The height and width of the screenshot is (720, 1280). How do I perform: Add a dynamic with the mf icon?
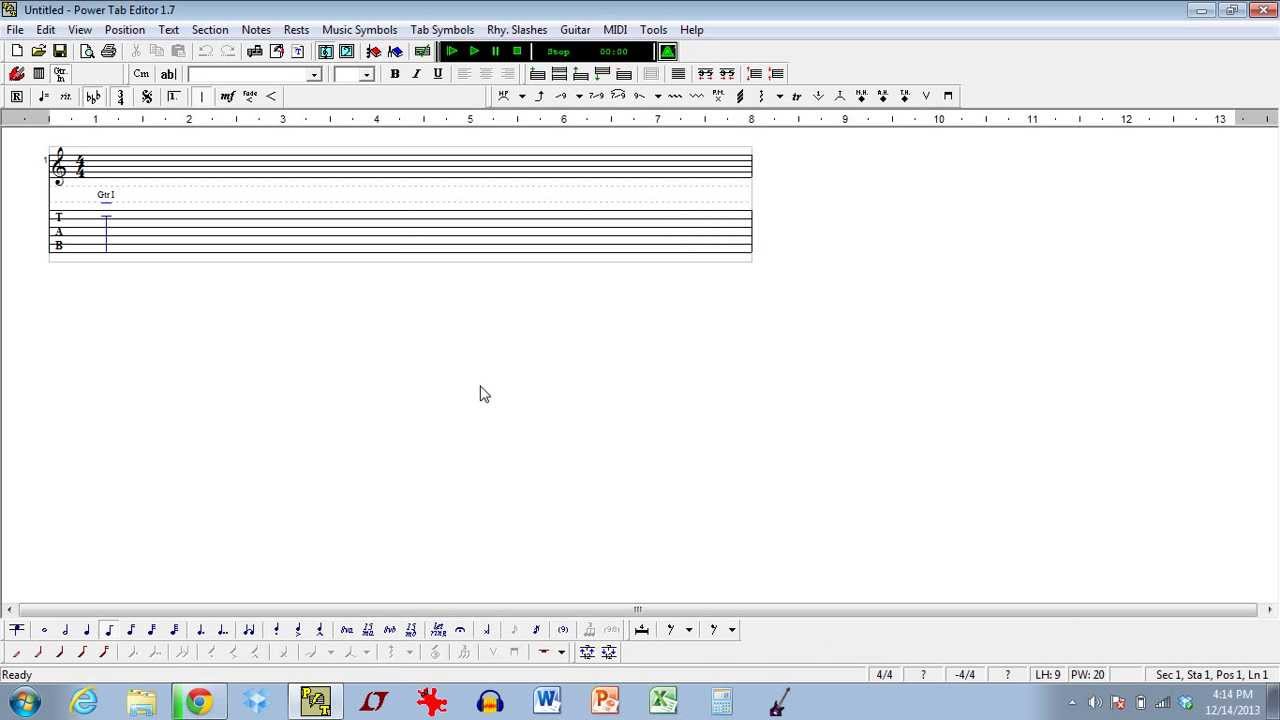click(x=227, y=96)
